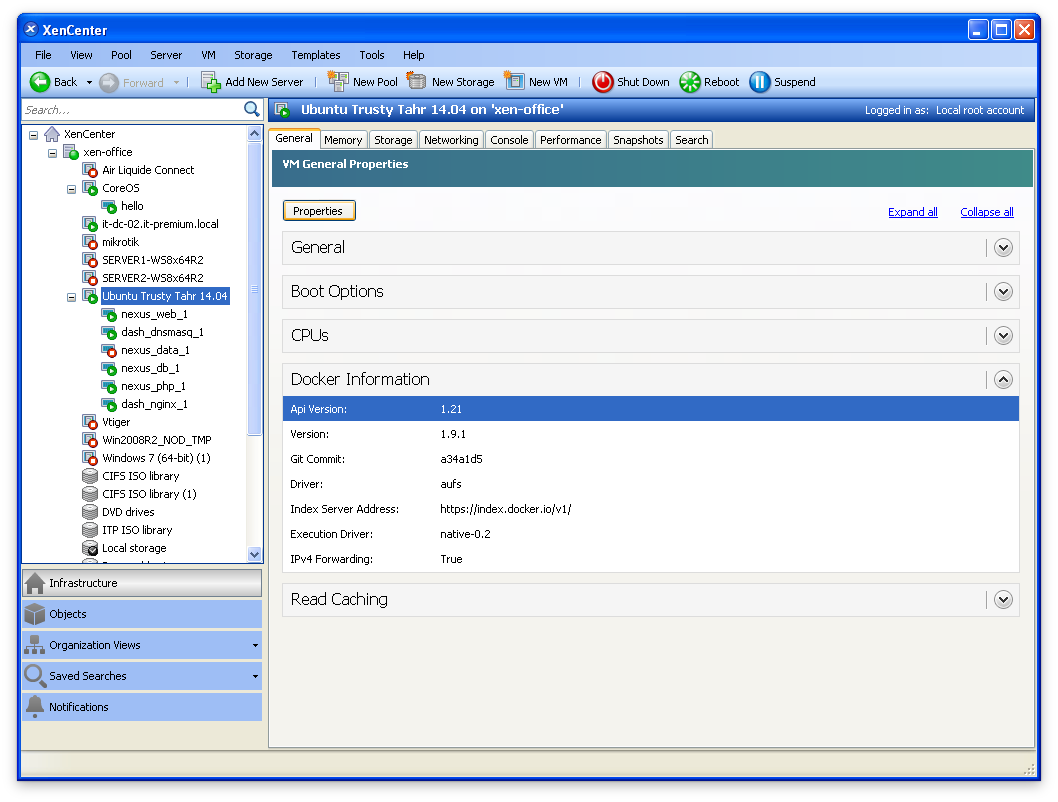Switch to the Networking tab
The width and height of the screenshot is (1058, 802).
pyautogui.click(x=451, y=140)
